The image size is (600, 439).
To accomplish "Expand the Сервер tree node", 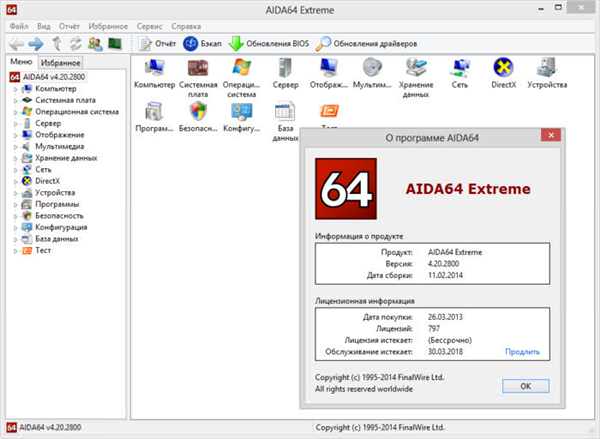I will 16,124.
